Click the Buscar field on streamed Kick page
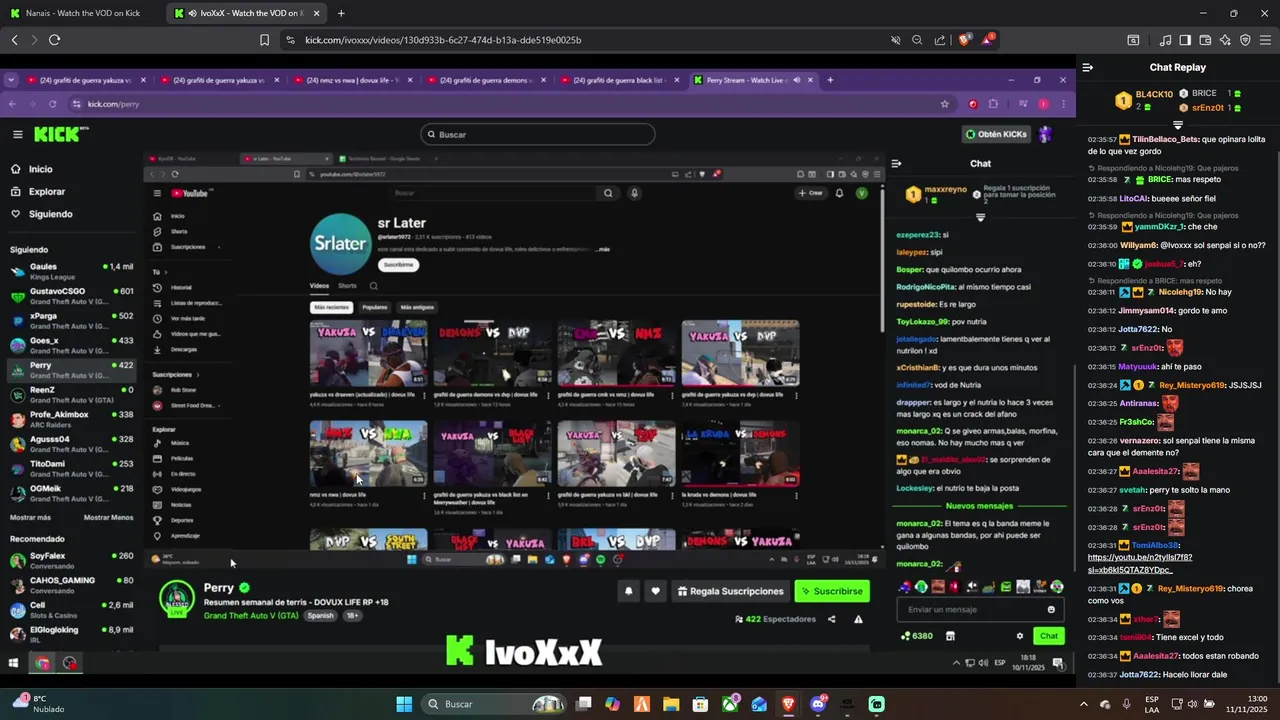Viewport: 1280px width, 720px height. [x=538, y=134]
